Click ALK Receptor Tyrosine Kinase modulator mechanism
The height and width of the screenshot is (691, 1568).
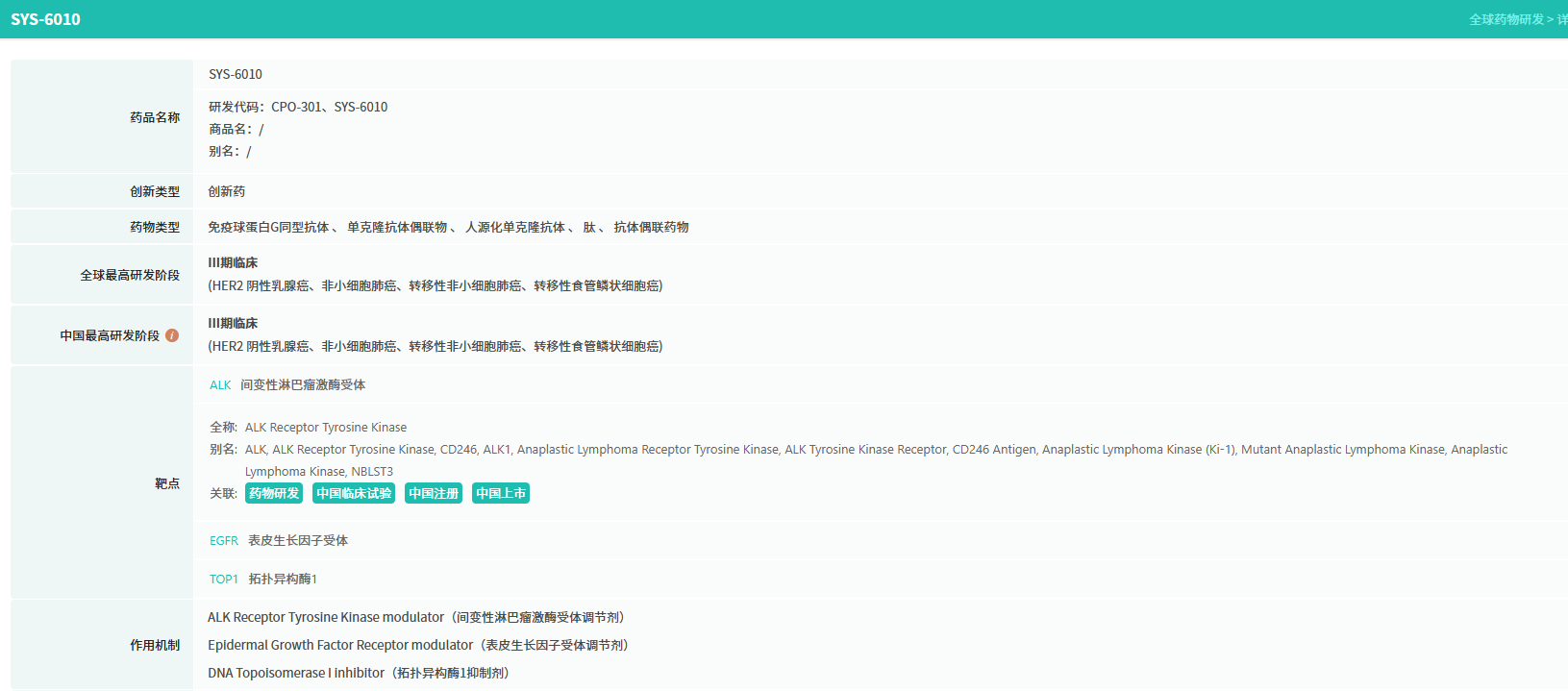(416, 617)
